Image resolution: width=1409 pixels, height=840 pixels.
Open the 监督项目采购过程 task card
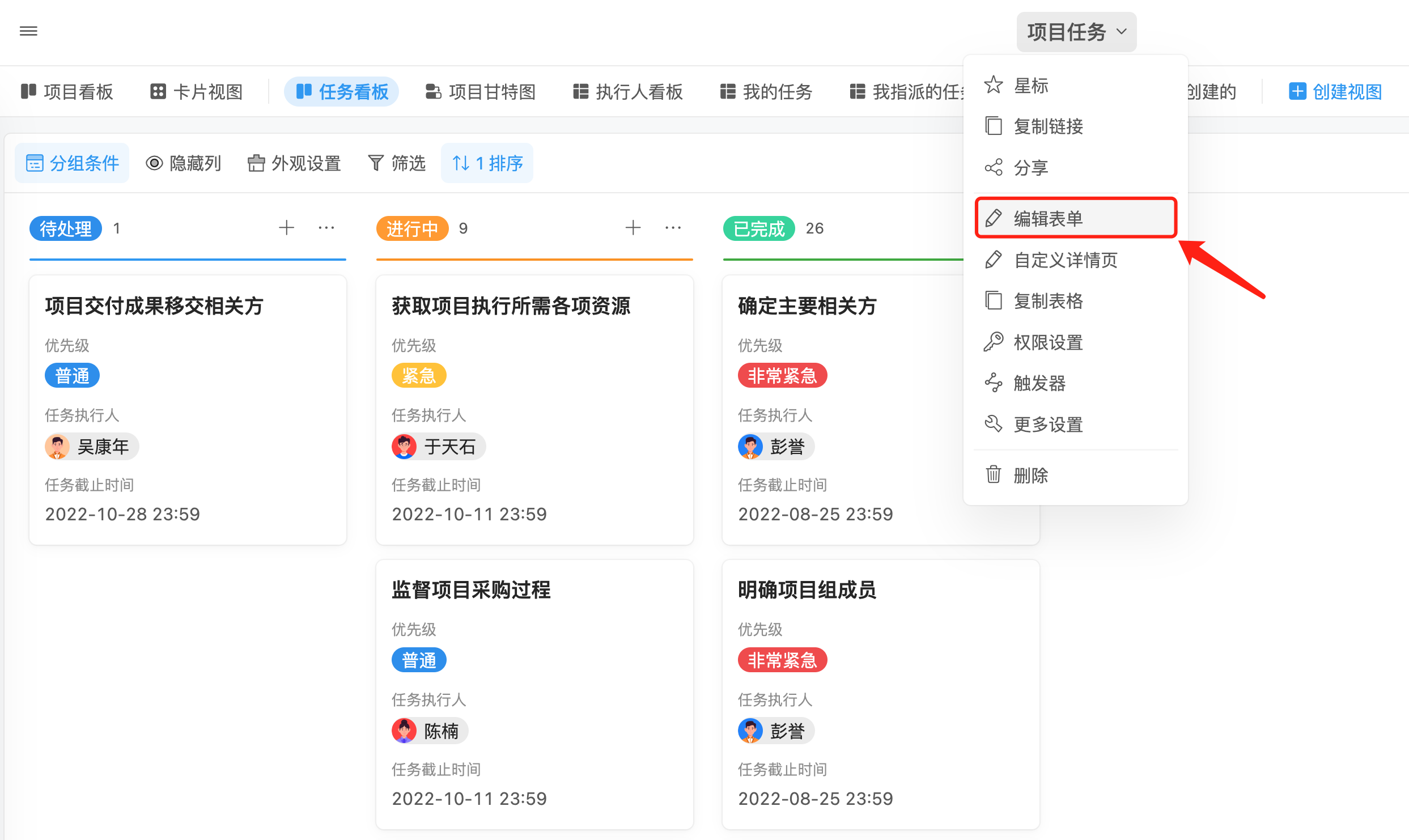coord(471,590)
